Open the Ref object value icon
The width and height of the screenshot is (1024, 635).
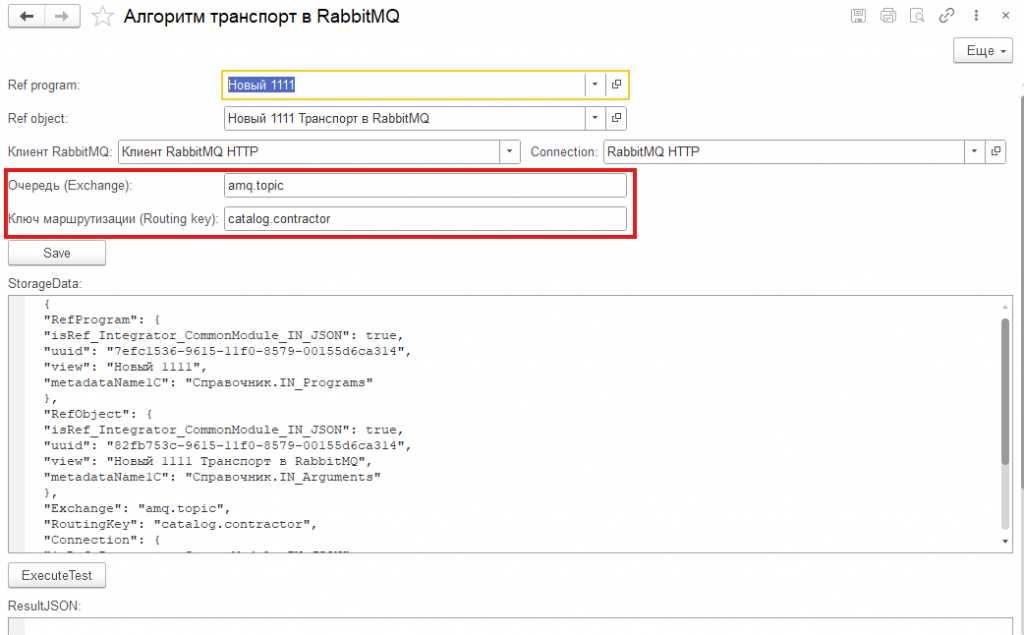pos(617,119)
